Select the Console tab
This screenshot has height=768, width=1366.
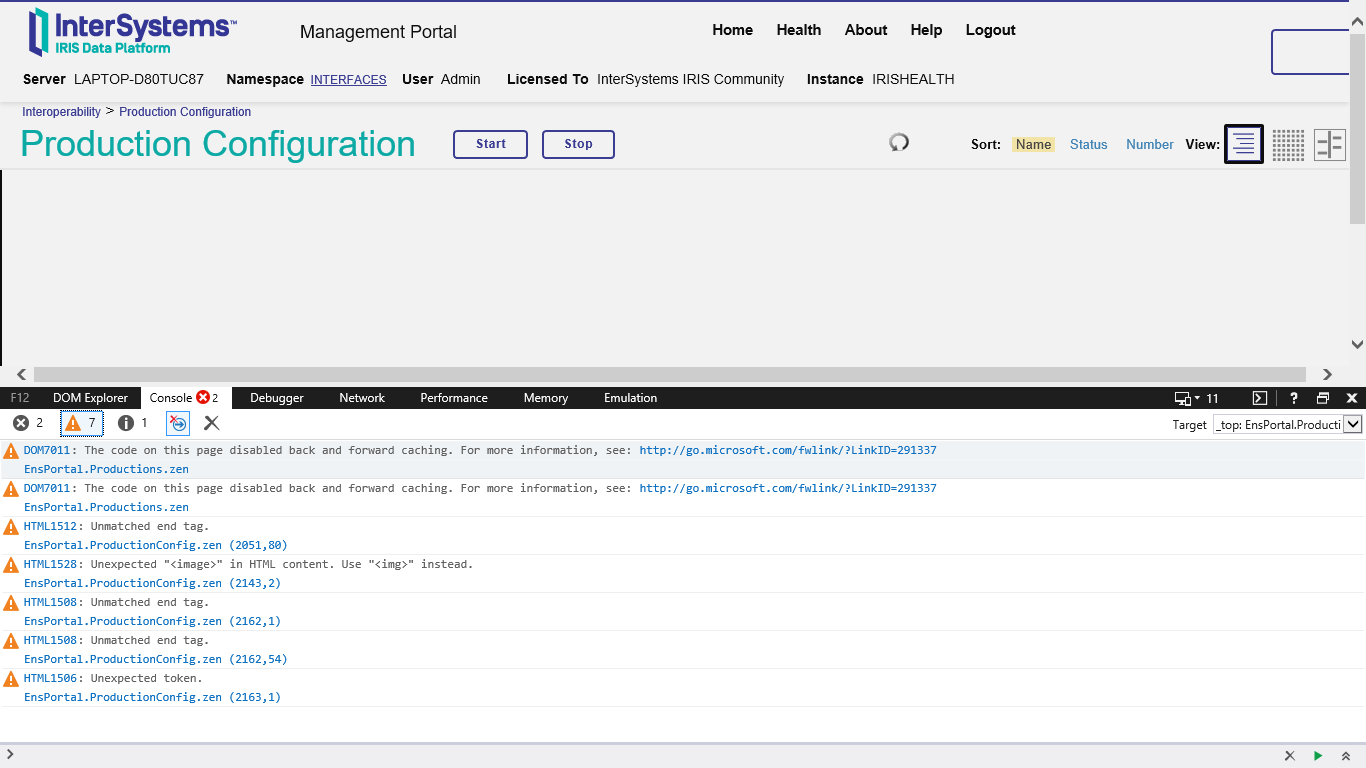click(185, 398)
